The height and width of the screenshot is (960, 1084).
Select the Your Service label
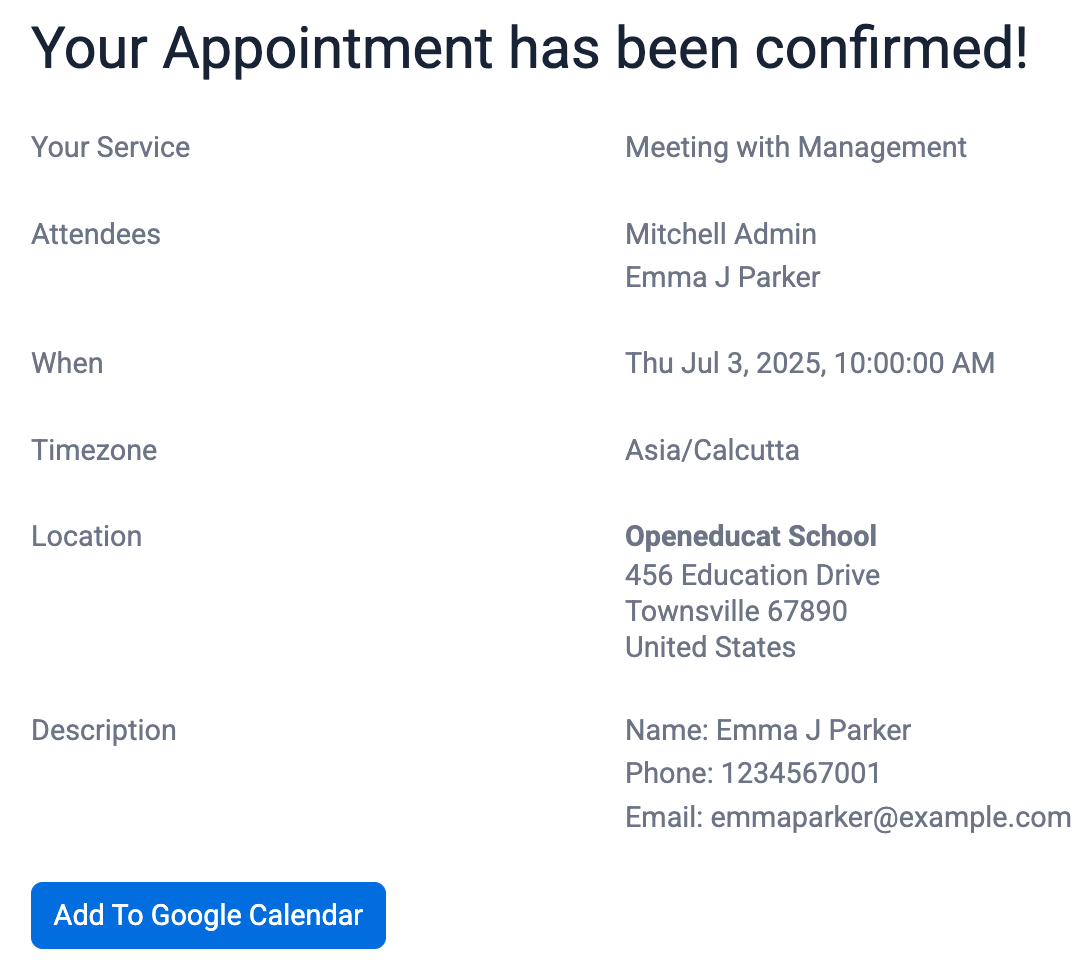point(110,147)
